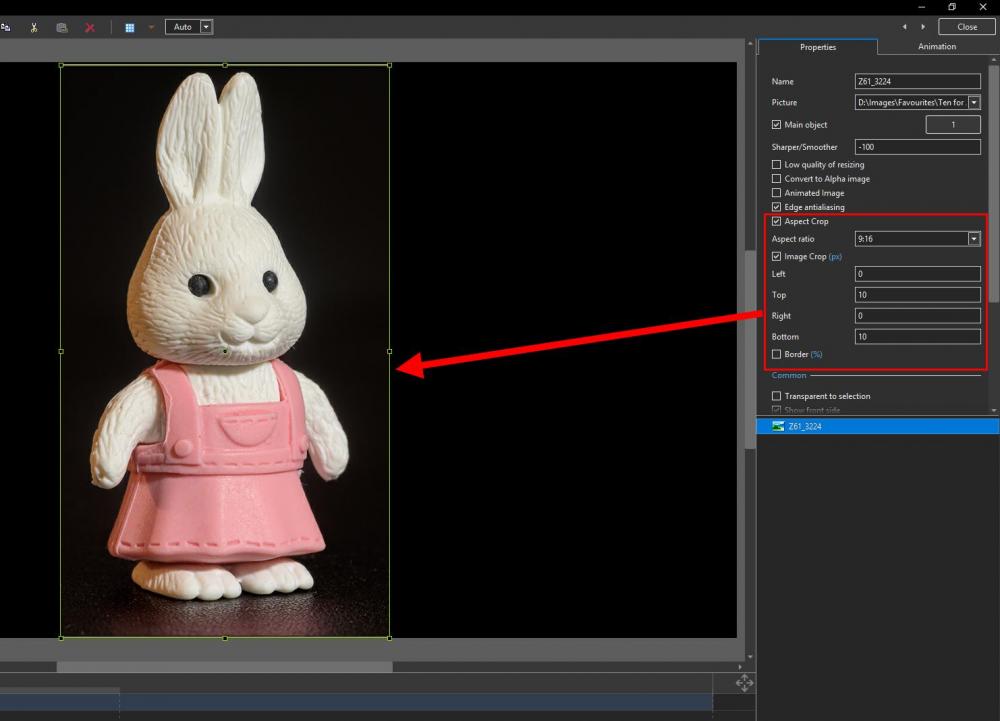Click the Bottom crop input field
The image size is (1000, 721).
click(x=917, y=337)
